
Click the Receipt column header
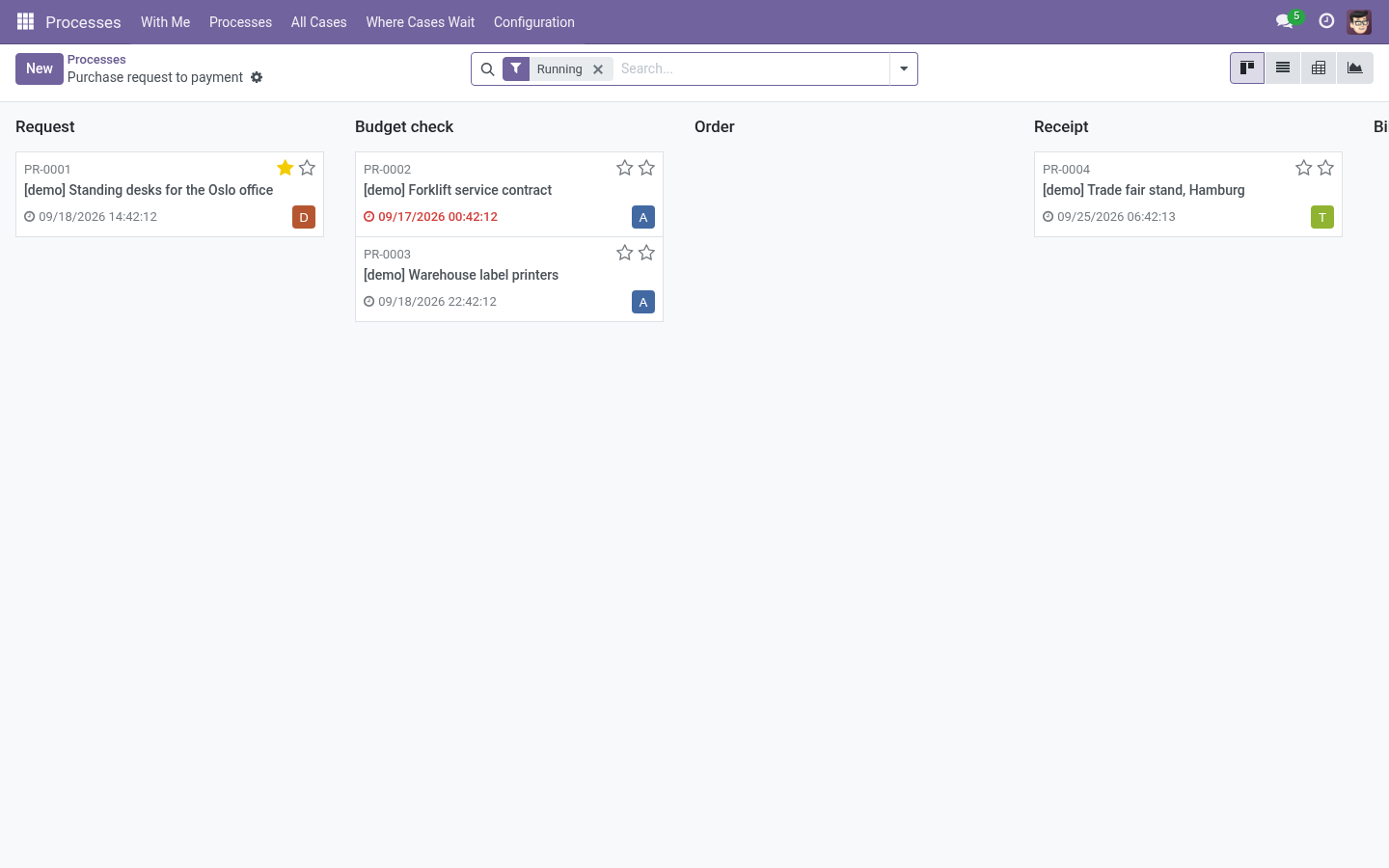[1061, 126]
